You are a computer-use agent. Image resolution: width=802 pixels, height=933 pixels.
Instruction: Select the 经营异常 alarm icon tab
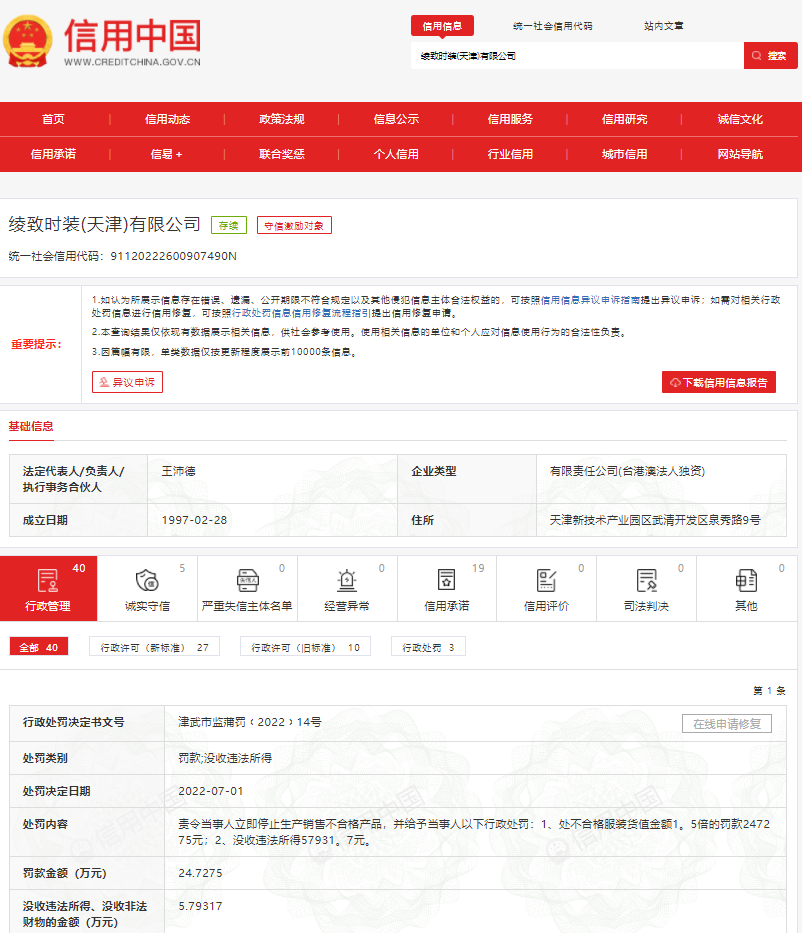347,588
